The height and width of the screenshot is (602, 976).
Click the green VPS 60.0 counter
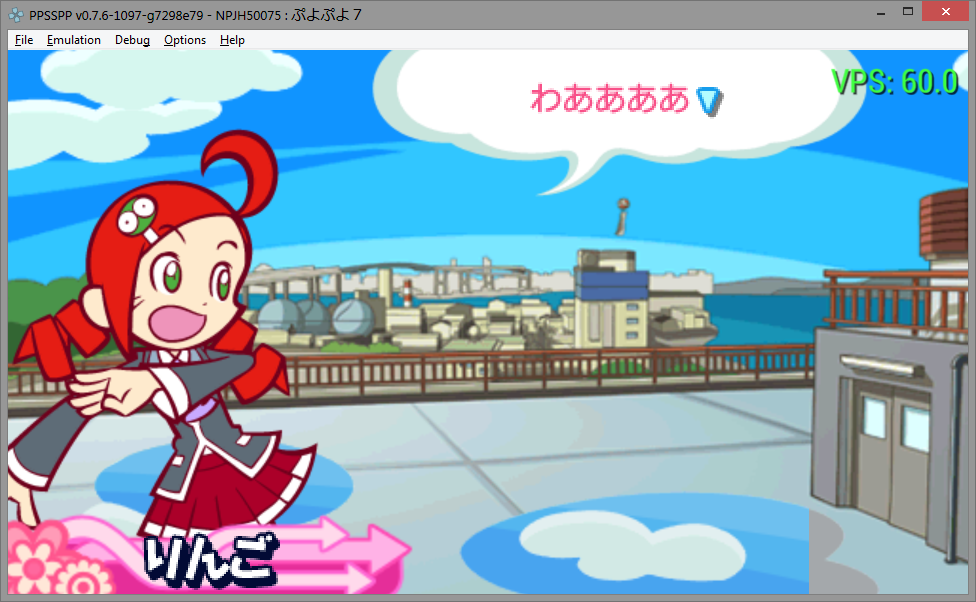[x=894, y=82]
